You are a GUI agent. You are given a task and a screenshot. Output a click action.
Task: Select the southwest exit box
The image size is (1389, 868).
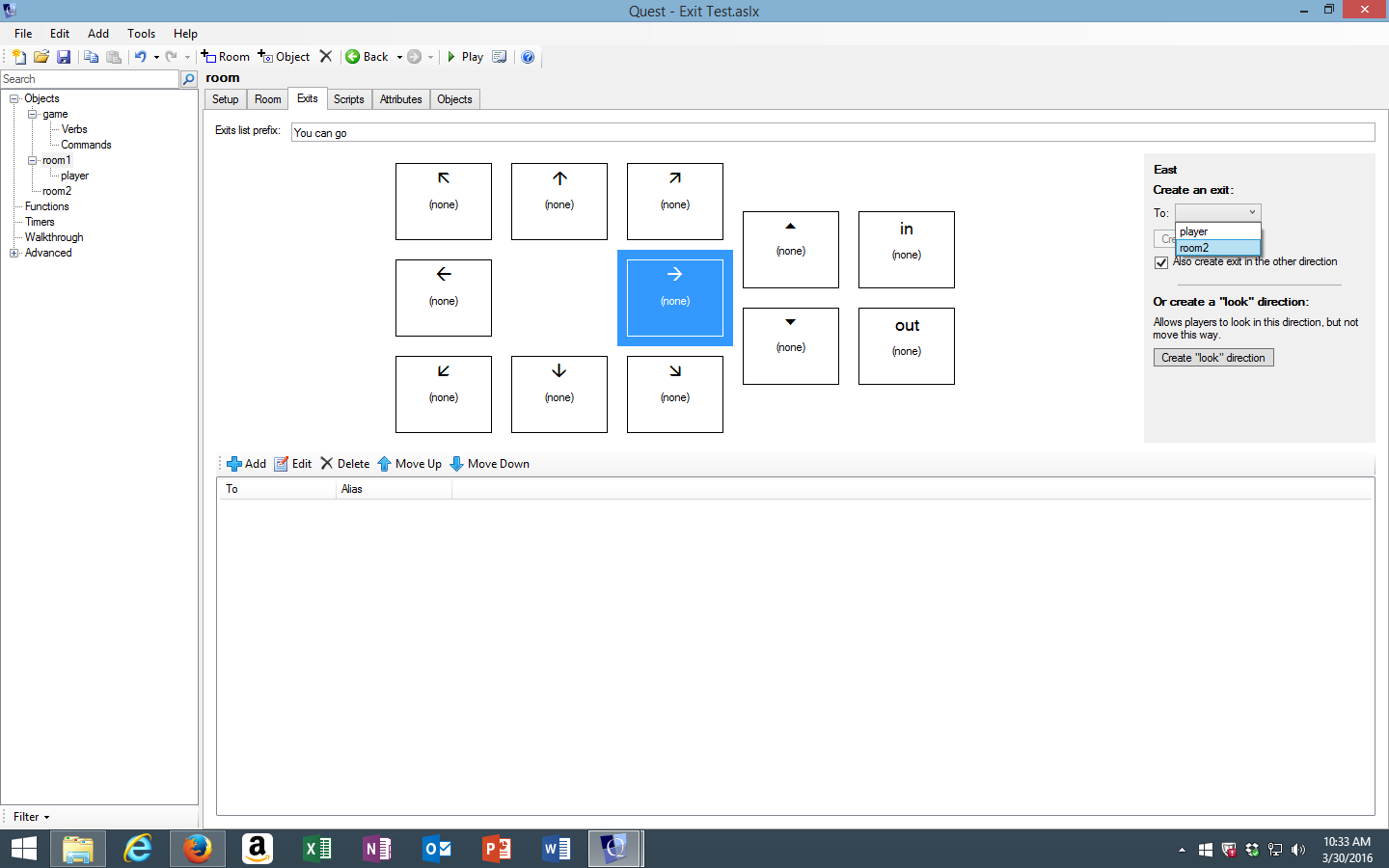(x=444, y=394)
